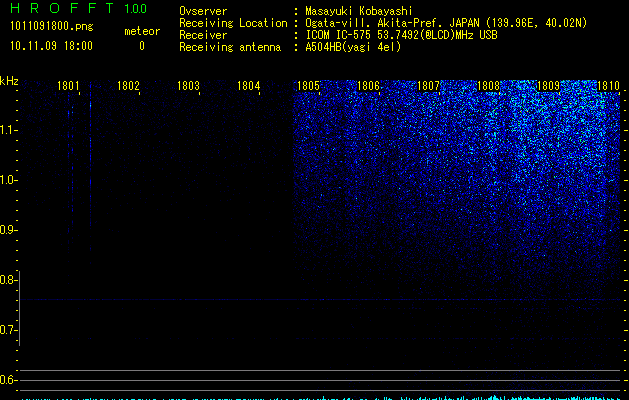Select observer name Masayuki Kobayashi
The height and width of the screenshot is (400, 629).
pyautogui.click(x=359, y=11)
